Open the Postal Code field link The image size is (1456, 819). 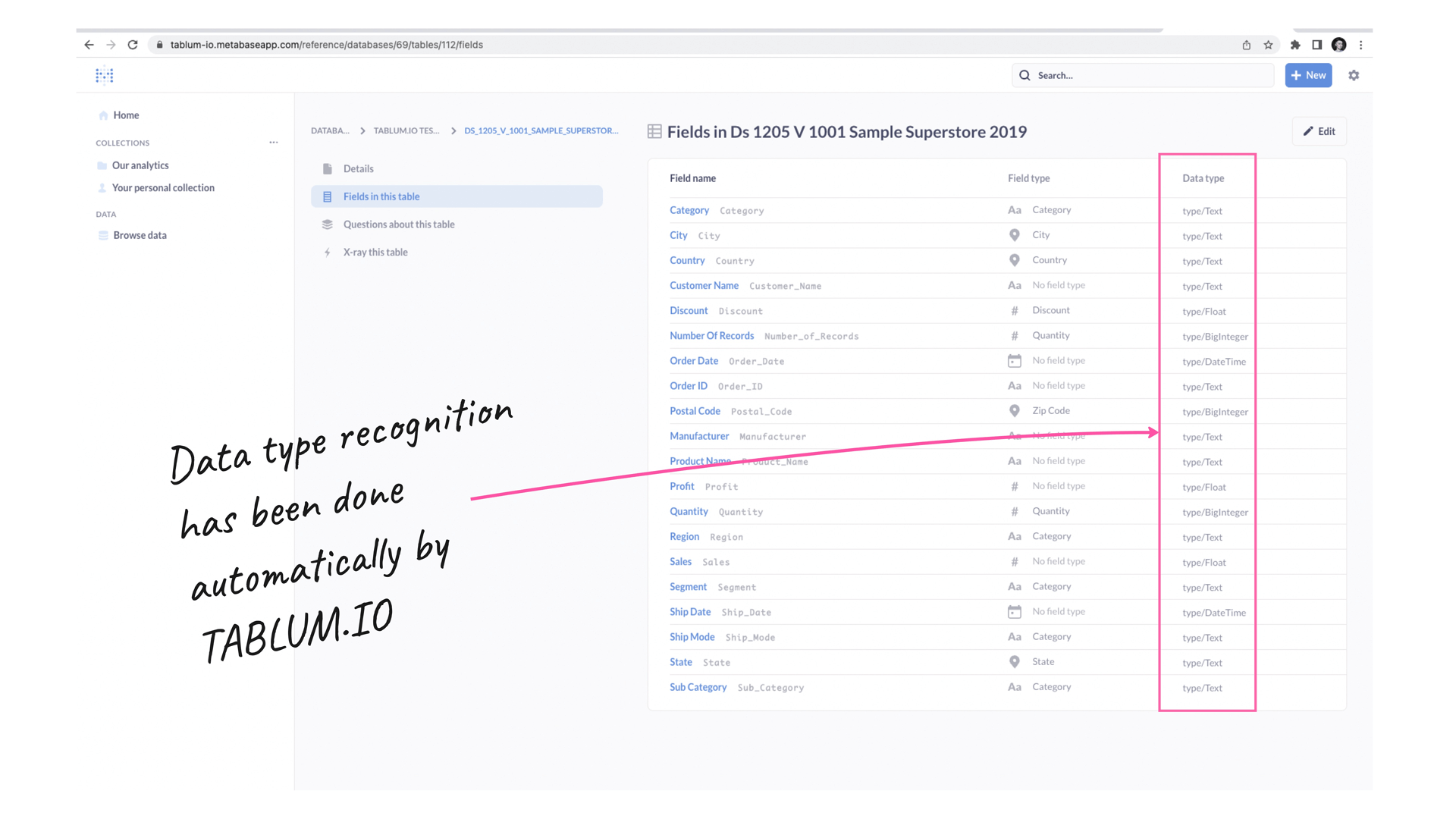695,411
